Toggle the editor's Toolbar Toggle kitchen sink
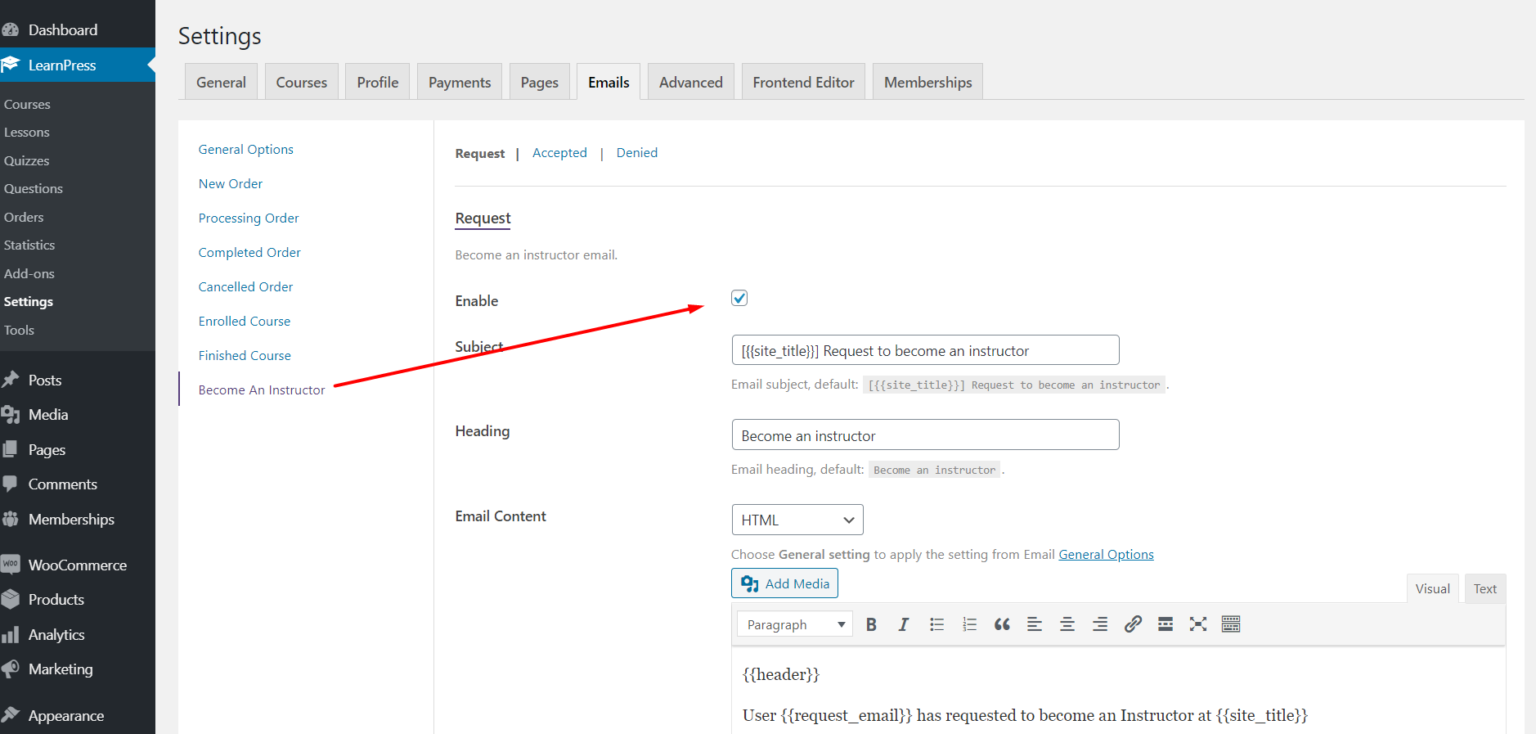Screen dimensions: 1536x734 (x=1230, y=623)
